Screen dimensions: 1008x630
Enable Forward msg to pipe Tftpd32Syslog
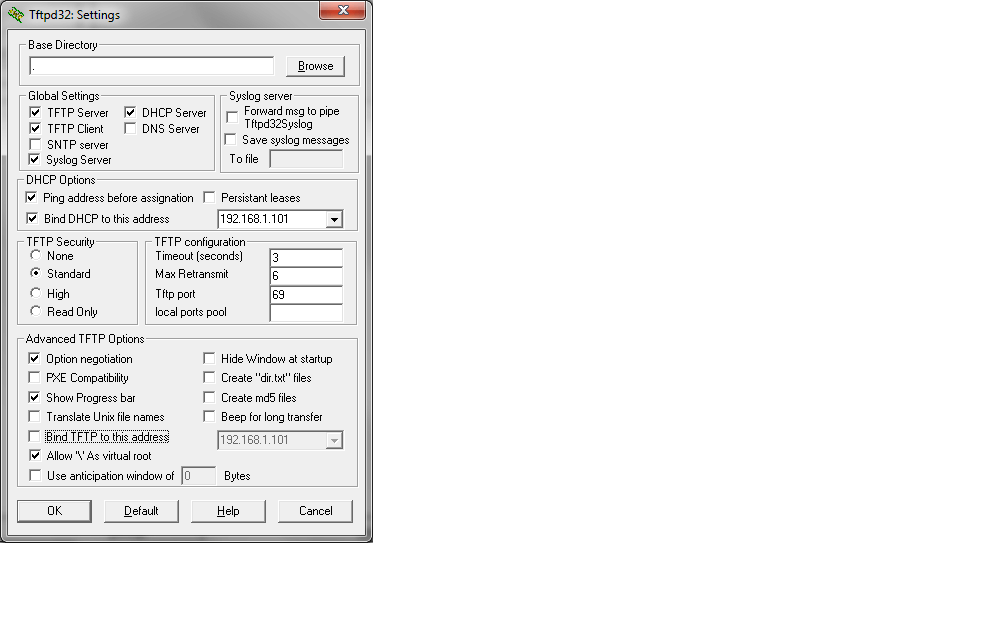click(232, 117)
